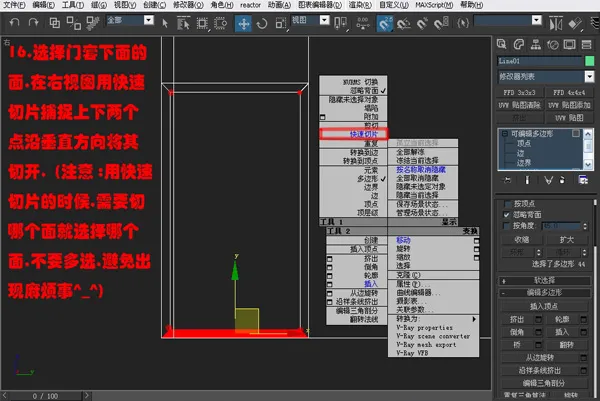Viewport: 600px width, 401px height.
Task: Select the Move transform tool
Action: 243,23
